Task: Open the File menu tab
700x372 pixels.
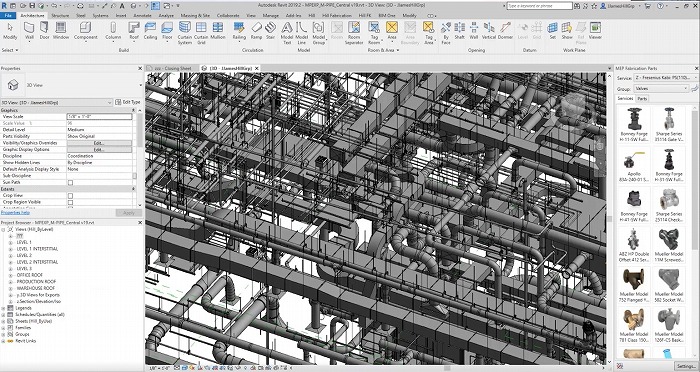Action: [x=8, y=15]
